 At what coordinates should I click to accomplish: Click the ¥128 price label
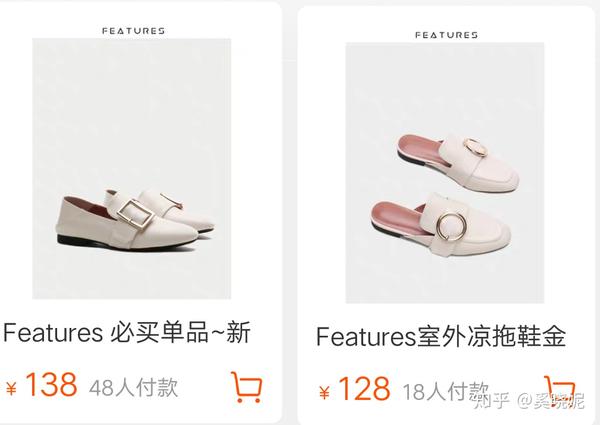coord(355,389)
